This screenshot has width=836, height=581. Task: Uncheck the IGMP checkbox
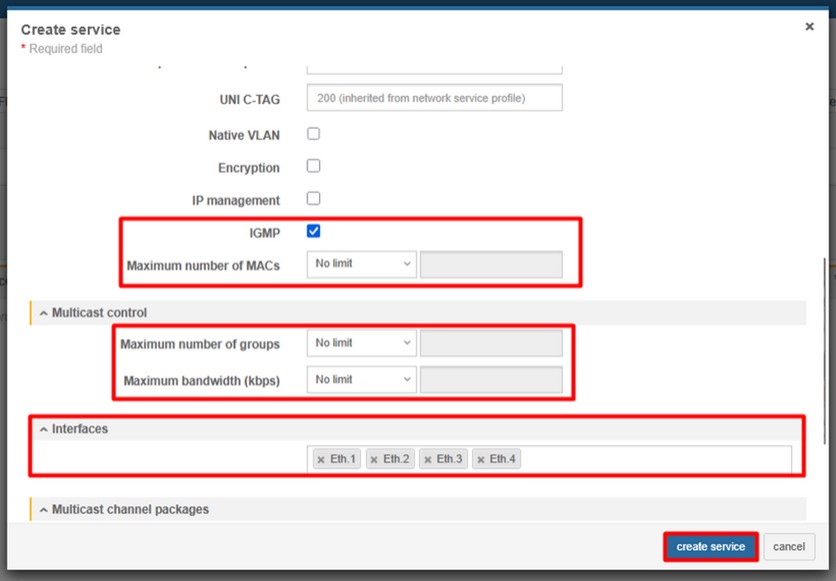pyautogui.click(x=313, y=231)
